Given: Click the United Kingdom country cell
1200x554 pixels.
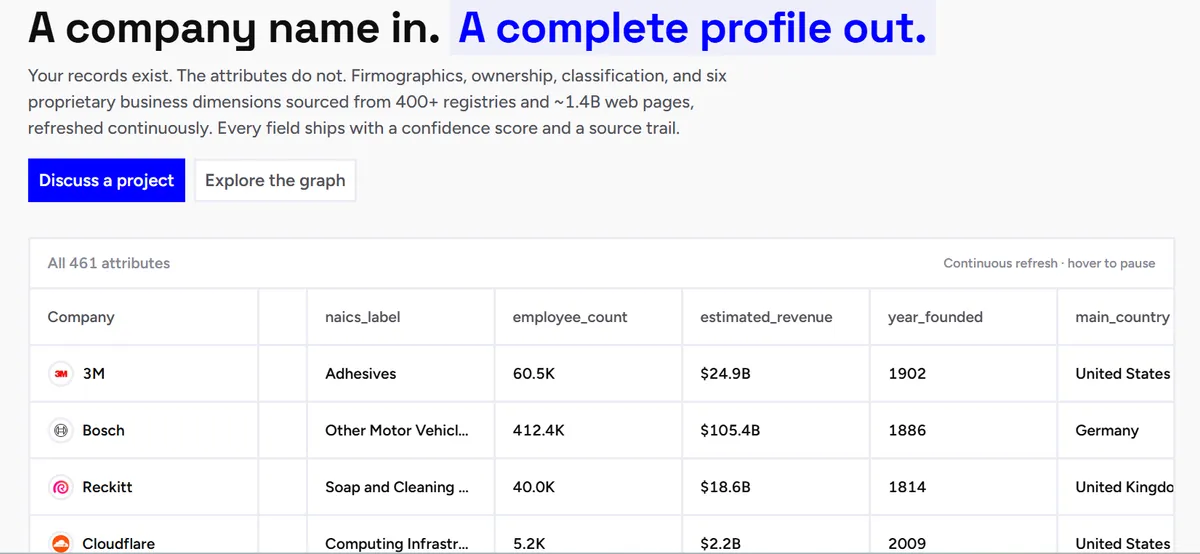Looking at the screenshot, I should 1116,488.
